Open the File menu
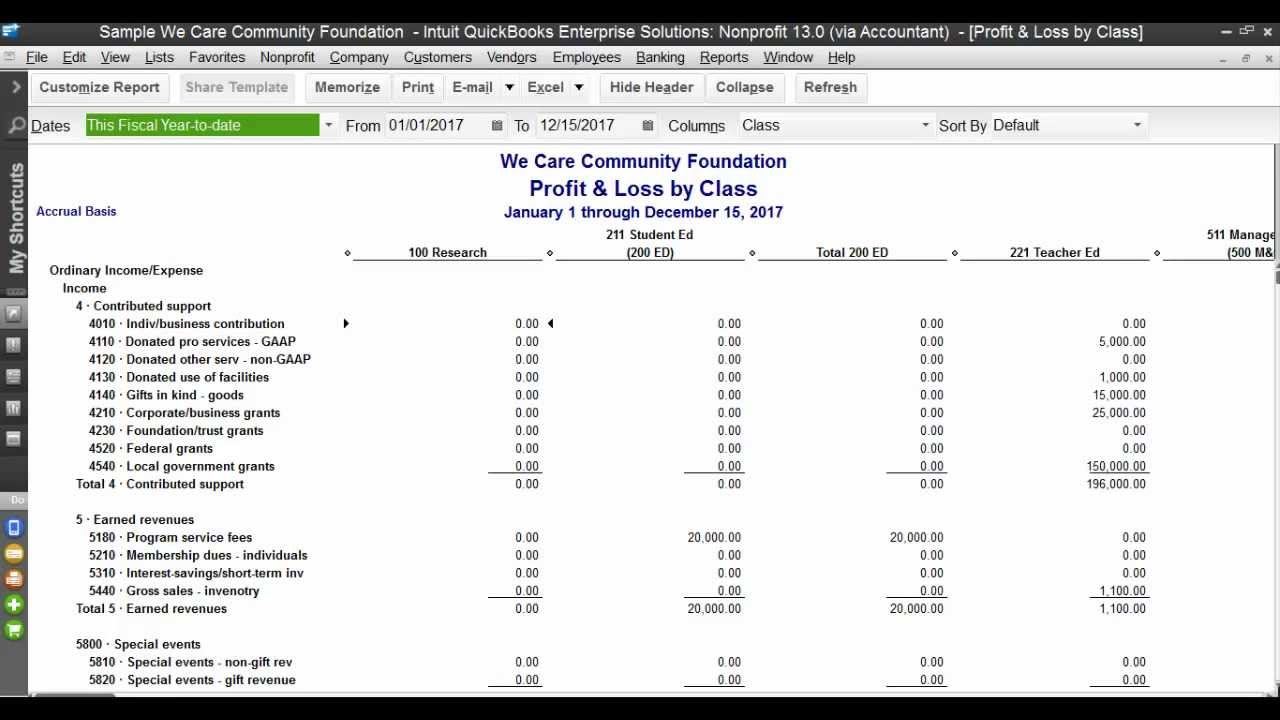This screenshot has width=1280, height=720. click(37, 58)
